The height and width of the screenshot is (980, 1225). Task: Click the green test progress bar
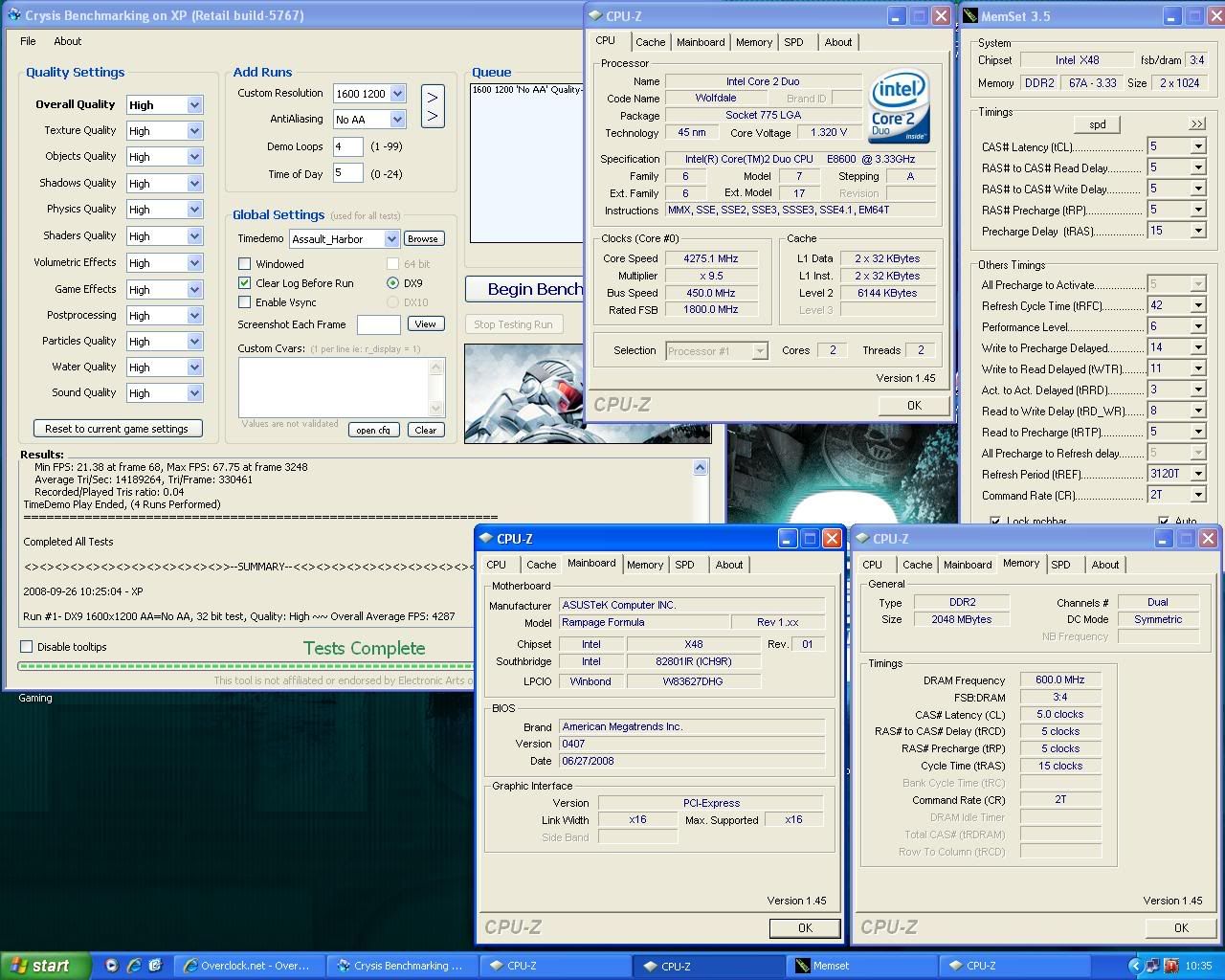(x=244, y=667)
